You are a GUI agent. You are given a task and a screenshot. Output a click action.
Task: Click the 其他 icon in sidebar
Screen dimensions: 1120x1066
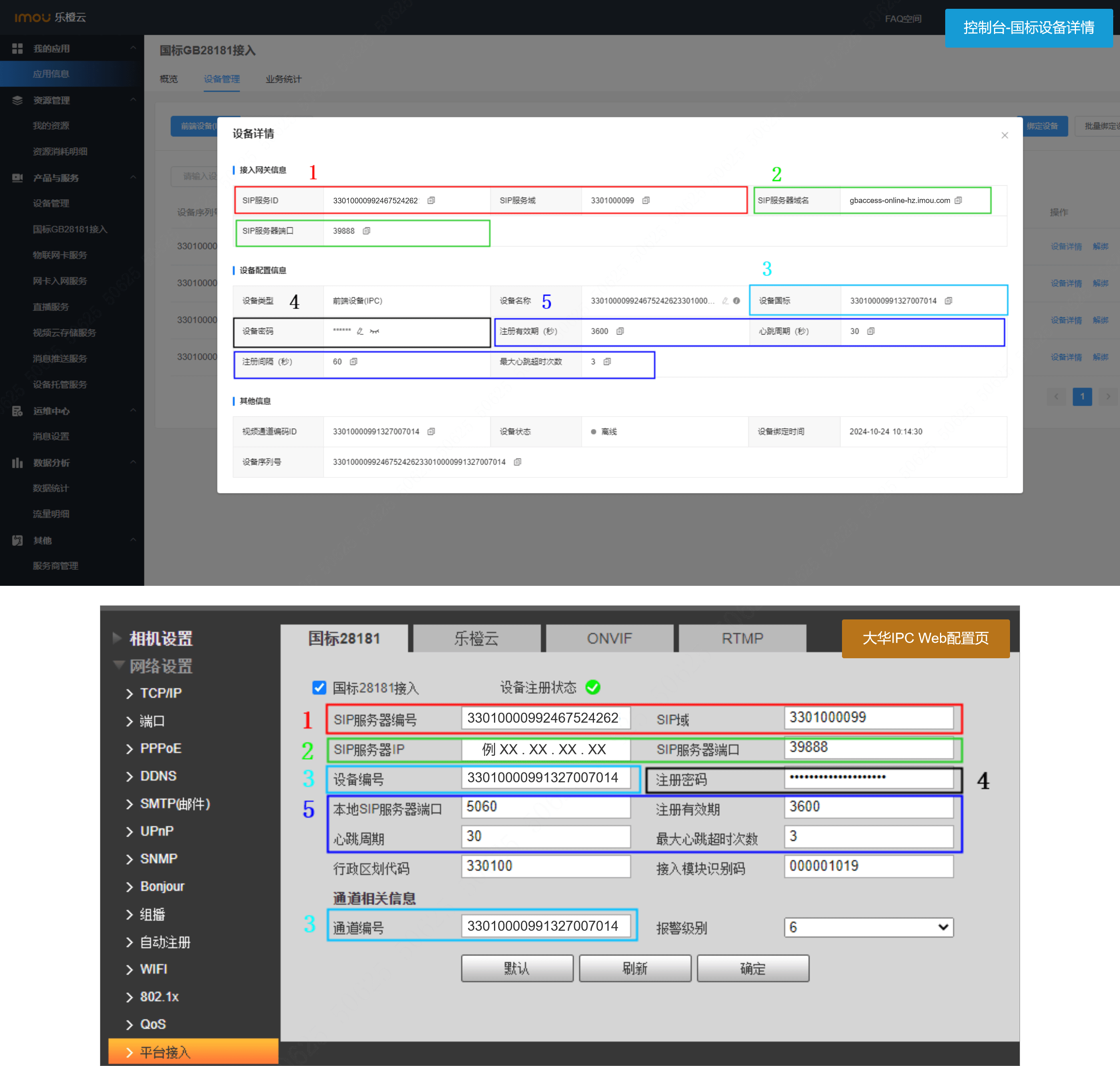(18, 540)
